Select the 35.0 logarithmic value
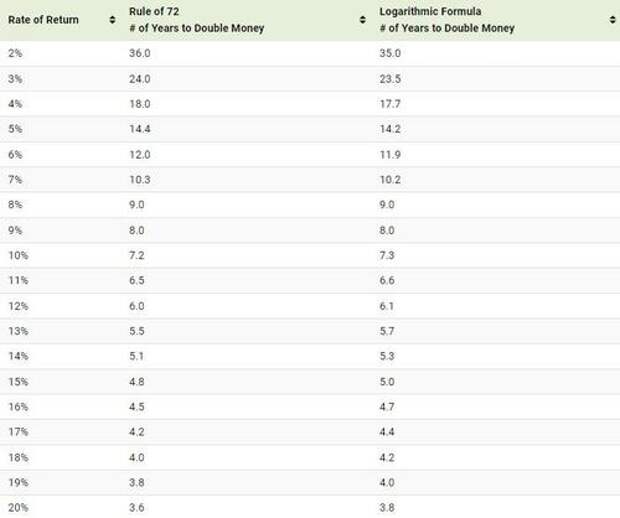Viewport: 620px width, 518px height. tap(390, 53)
